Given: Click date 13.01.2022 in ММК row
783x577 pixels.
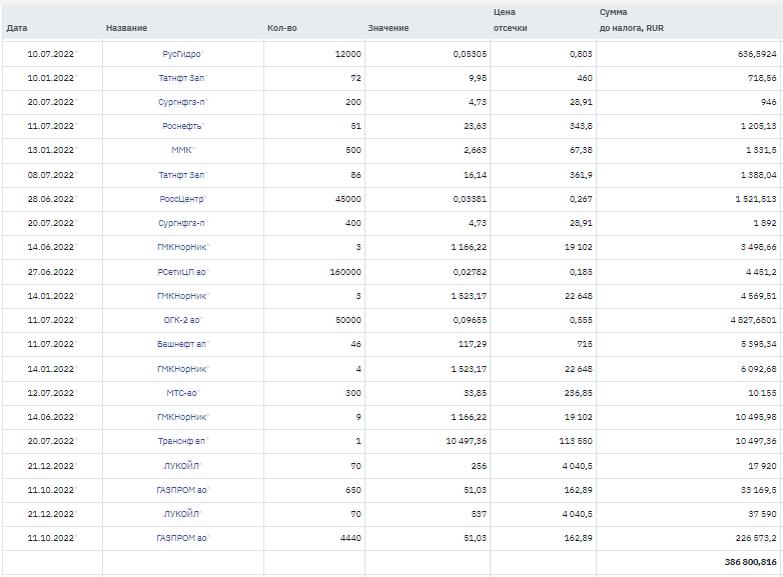Looking at the screenshot, I should point(50,150).
